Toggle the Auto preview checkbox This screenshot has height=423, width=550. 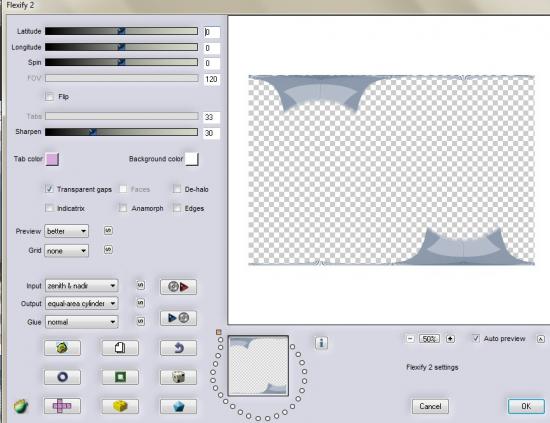476,338
